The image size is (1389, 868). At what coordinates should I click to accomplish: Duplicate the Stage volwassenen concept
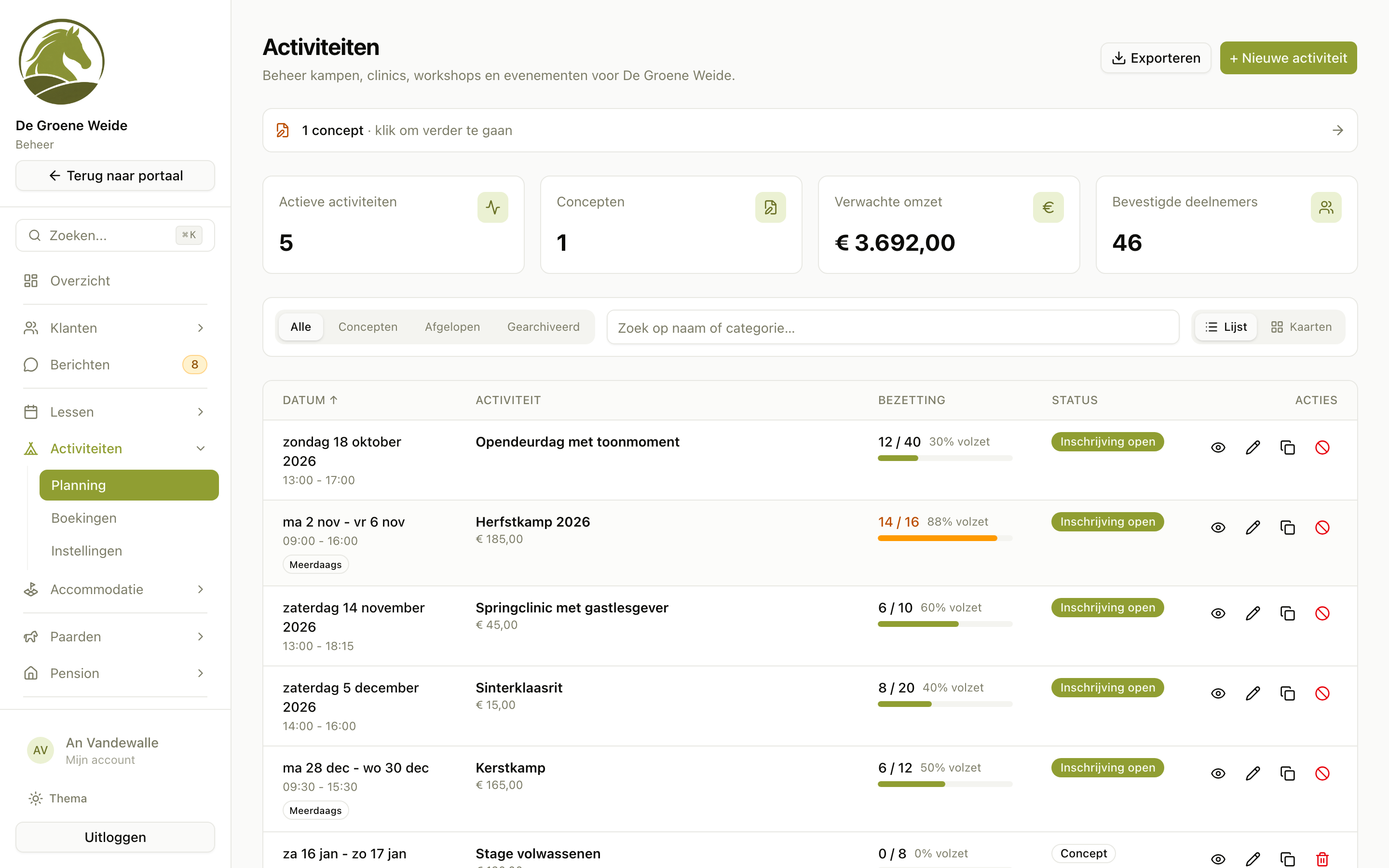[1287, 859]
